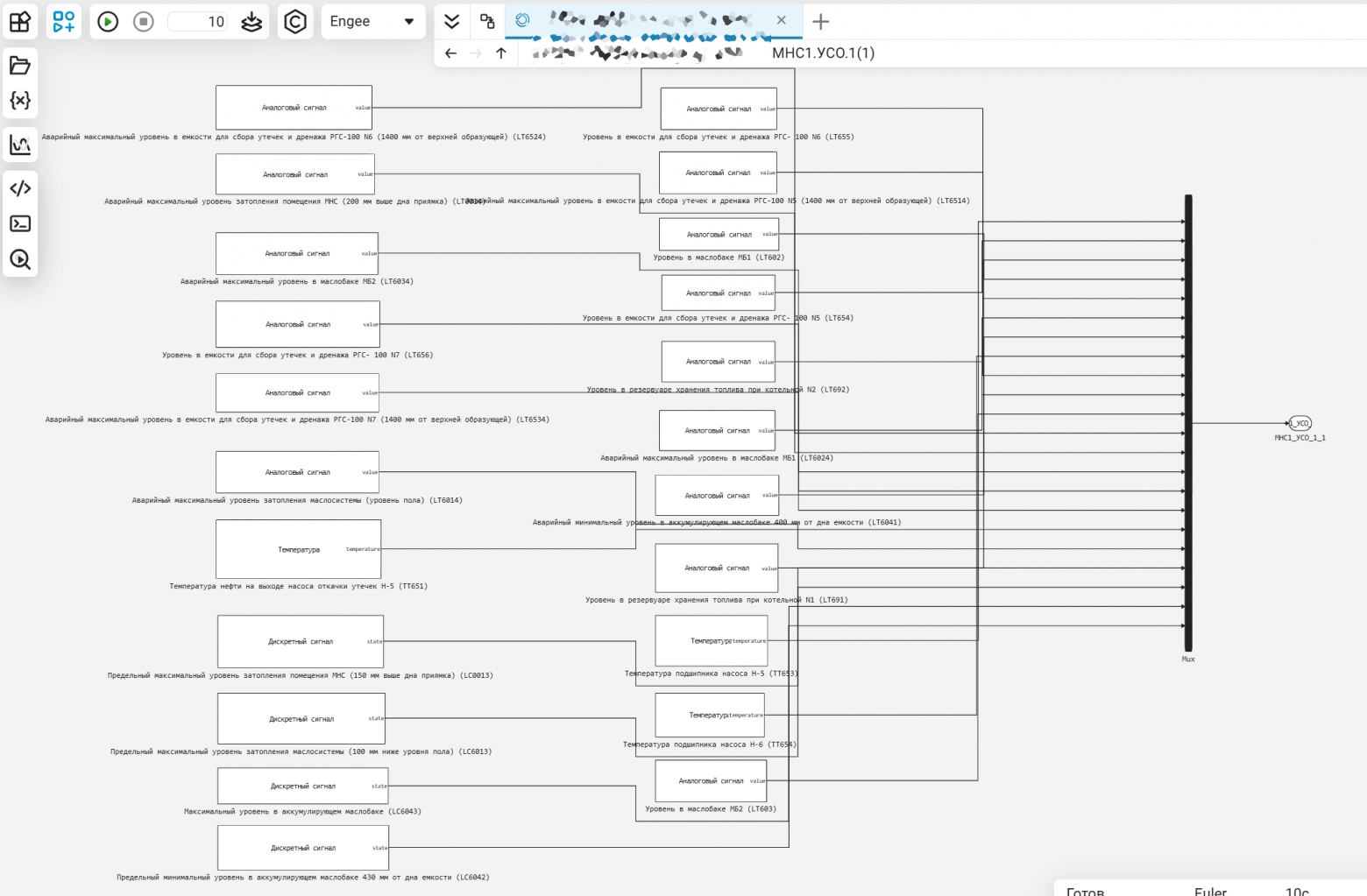Click the add blocks icon
Screen dimensions: 1367x896
pyautogui.click(x=64, y=21)
